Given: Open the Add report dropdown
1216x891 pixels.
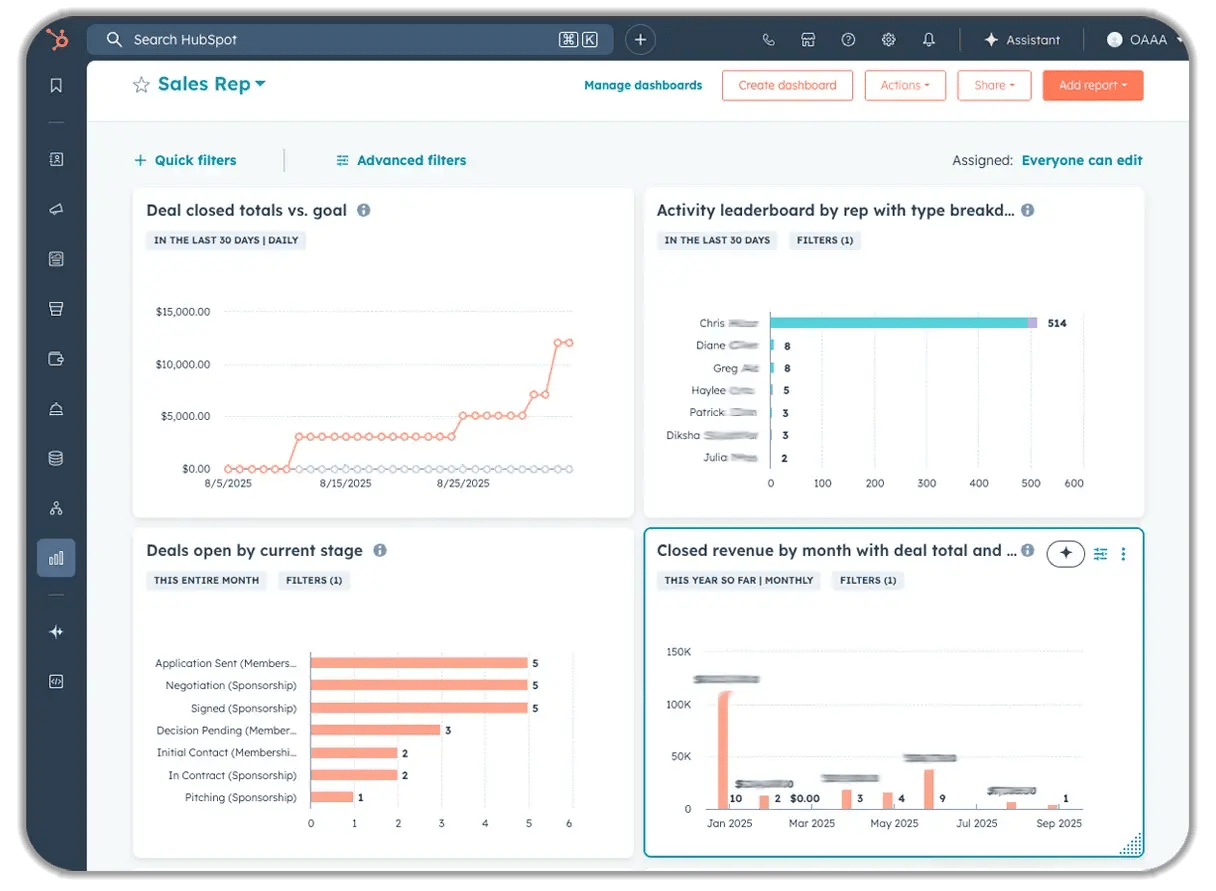Looking at the screenshot, I should click(1092, 85).
